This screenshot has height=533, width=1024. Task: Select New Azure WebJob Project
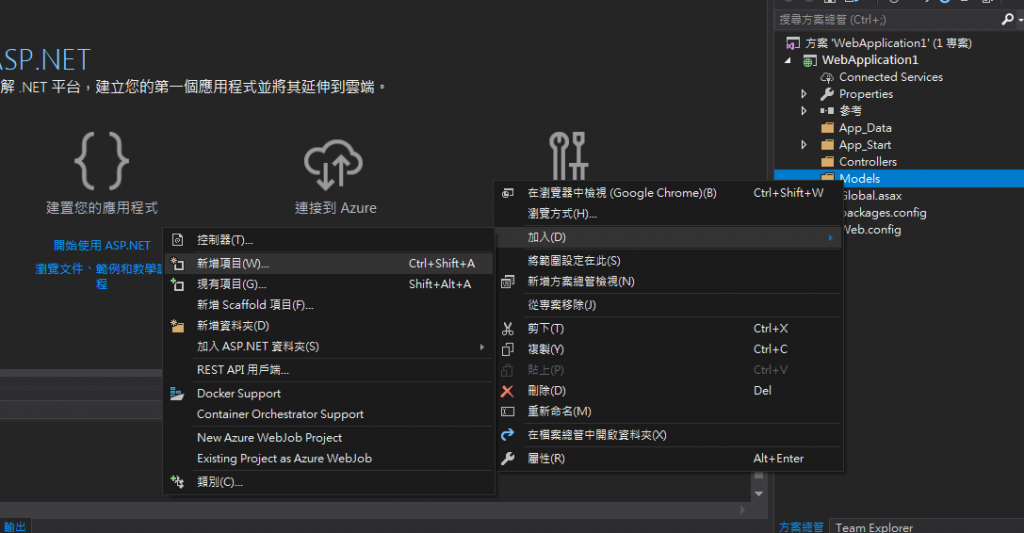click(x=329, y=438)
